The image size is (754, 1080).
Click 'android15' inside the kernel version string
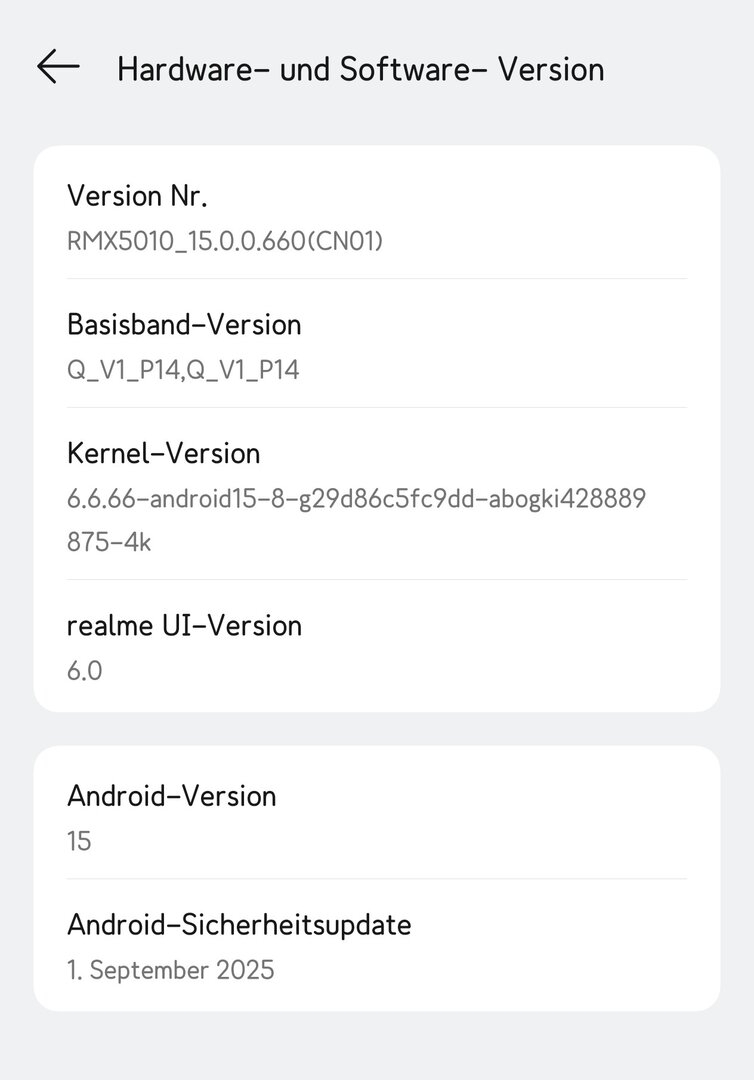pyautogui.click(x=195, y=499)
